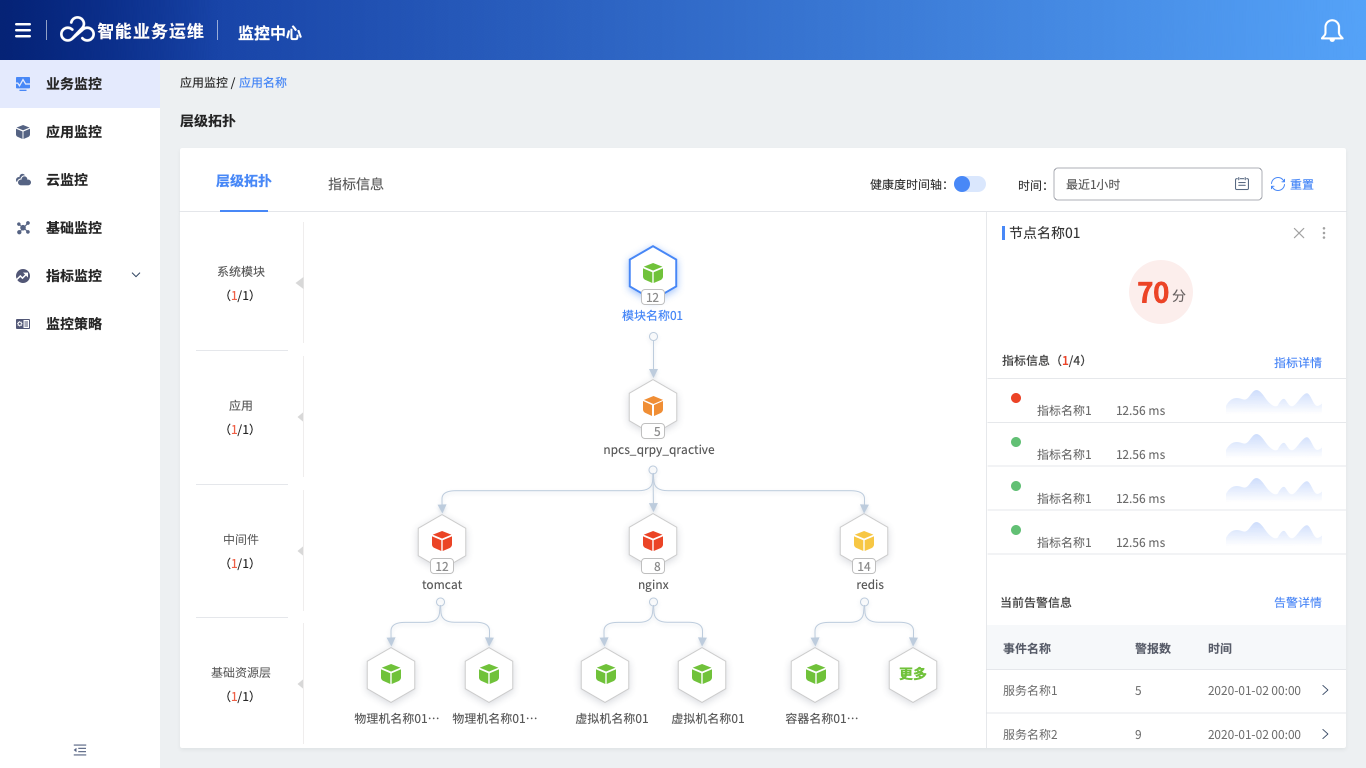Select the redis middleware node
Viewport: 1366px width, 768px height.
[x=864, y=541]
